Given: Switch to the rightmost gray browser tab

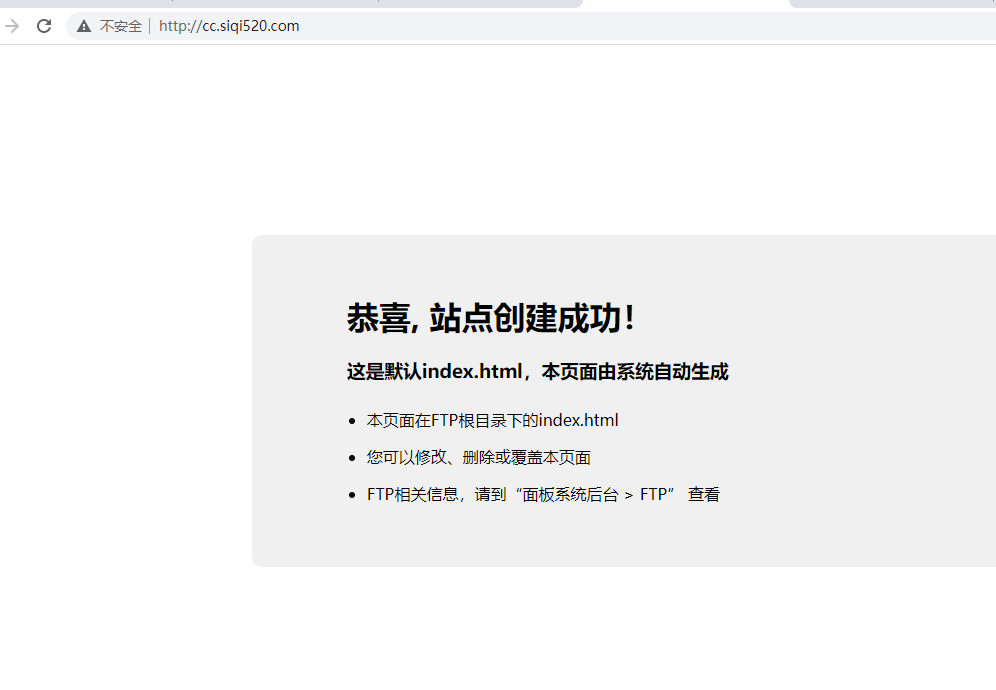Looking at the screenshot, I should [890, 4].
